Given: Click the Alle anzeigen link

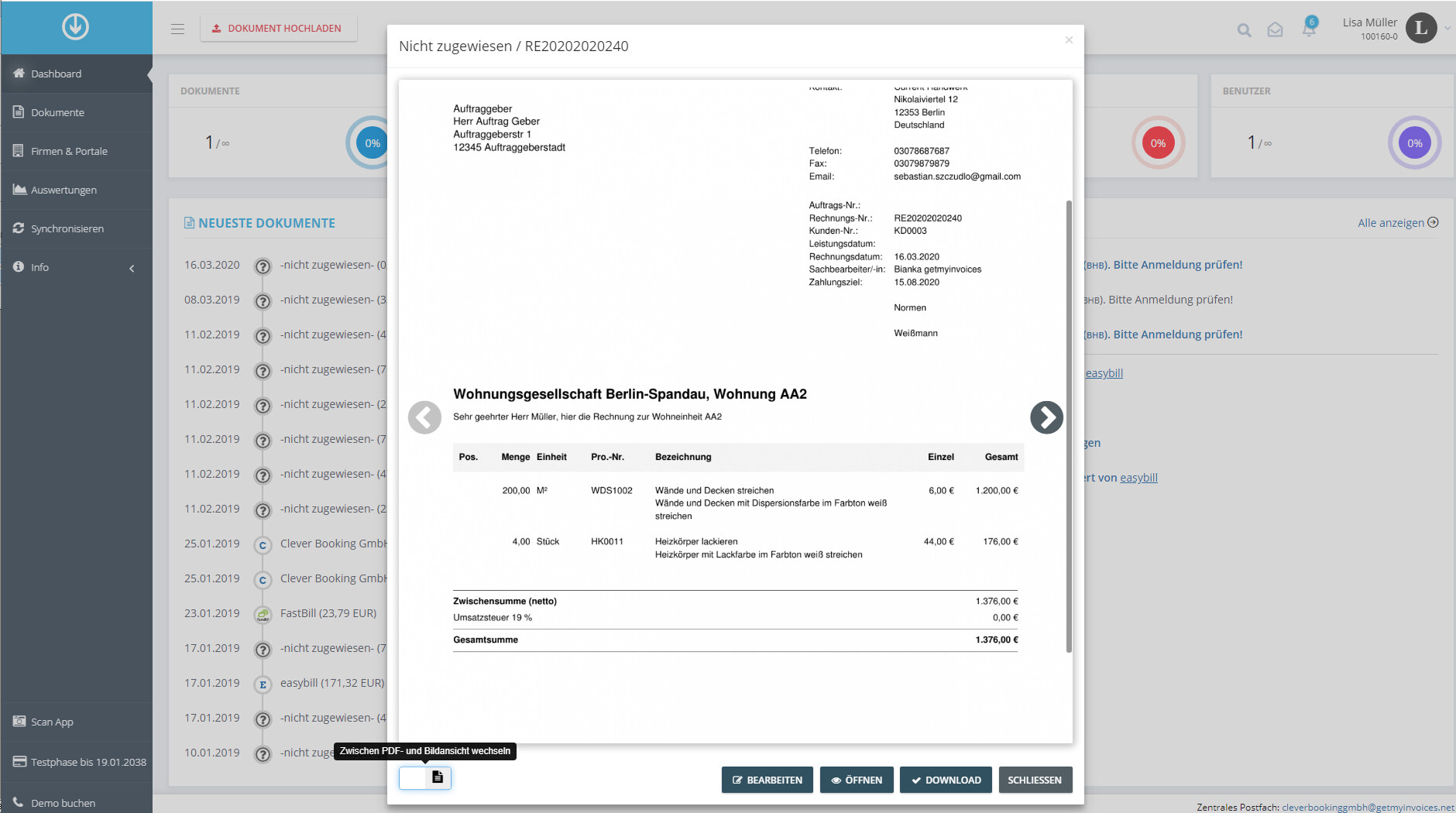Looking at the screenshot, I should coord(1398,223).
